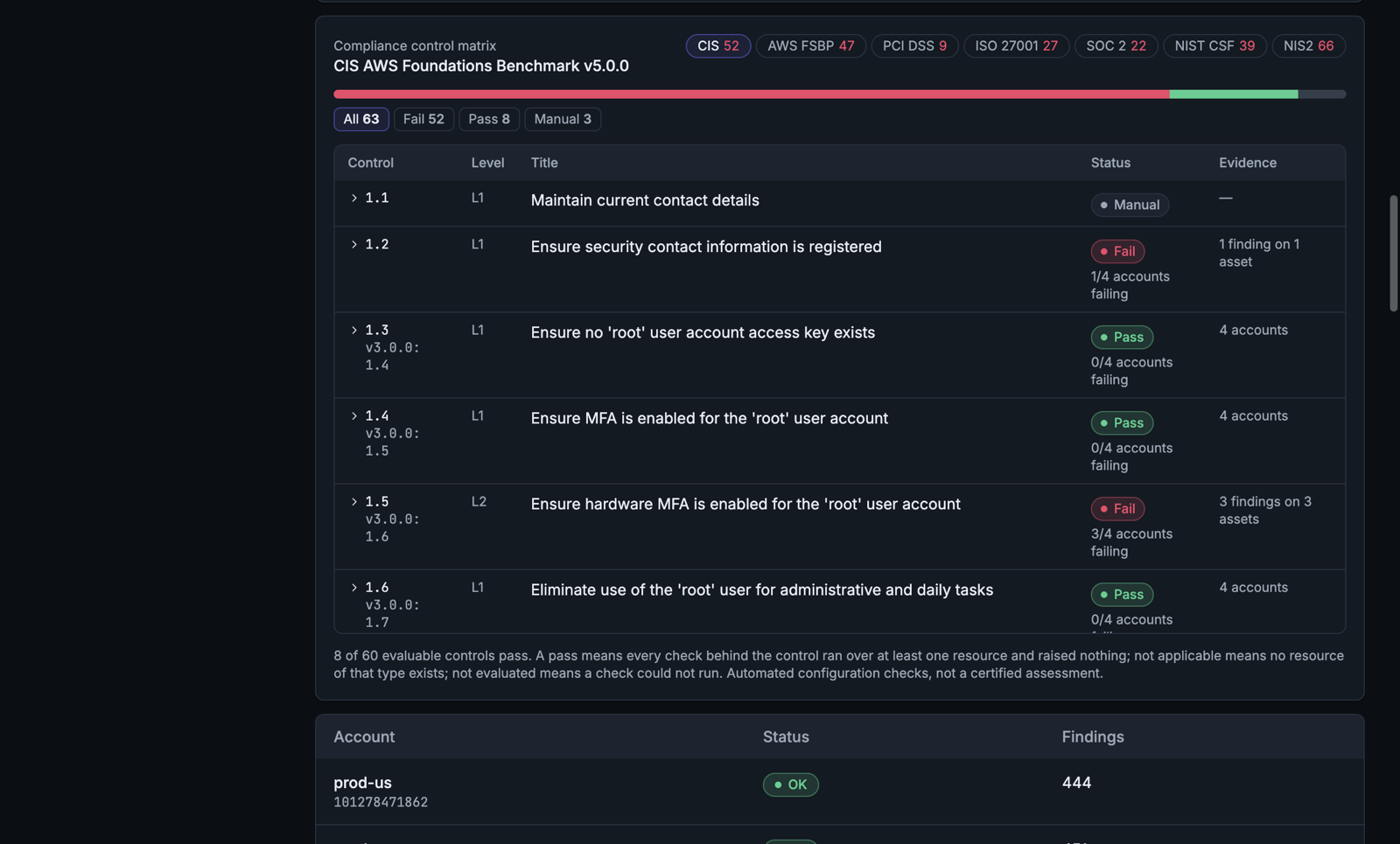Image resolution: width=1400 pixels, height=844 pixels.
Task: Click the Fail badge for control 1.5
Action: [1117, 508]
